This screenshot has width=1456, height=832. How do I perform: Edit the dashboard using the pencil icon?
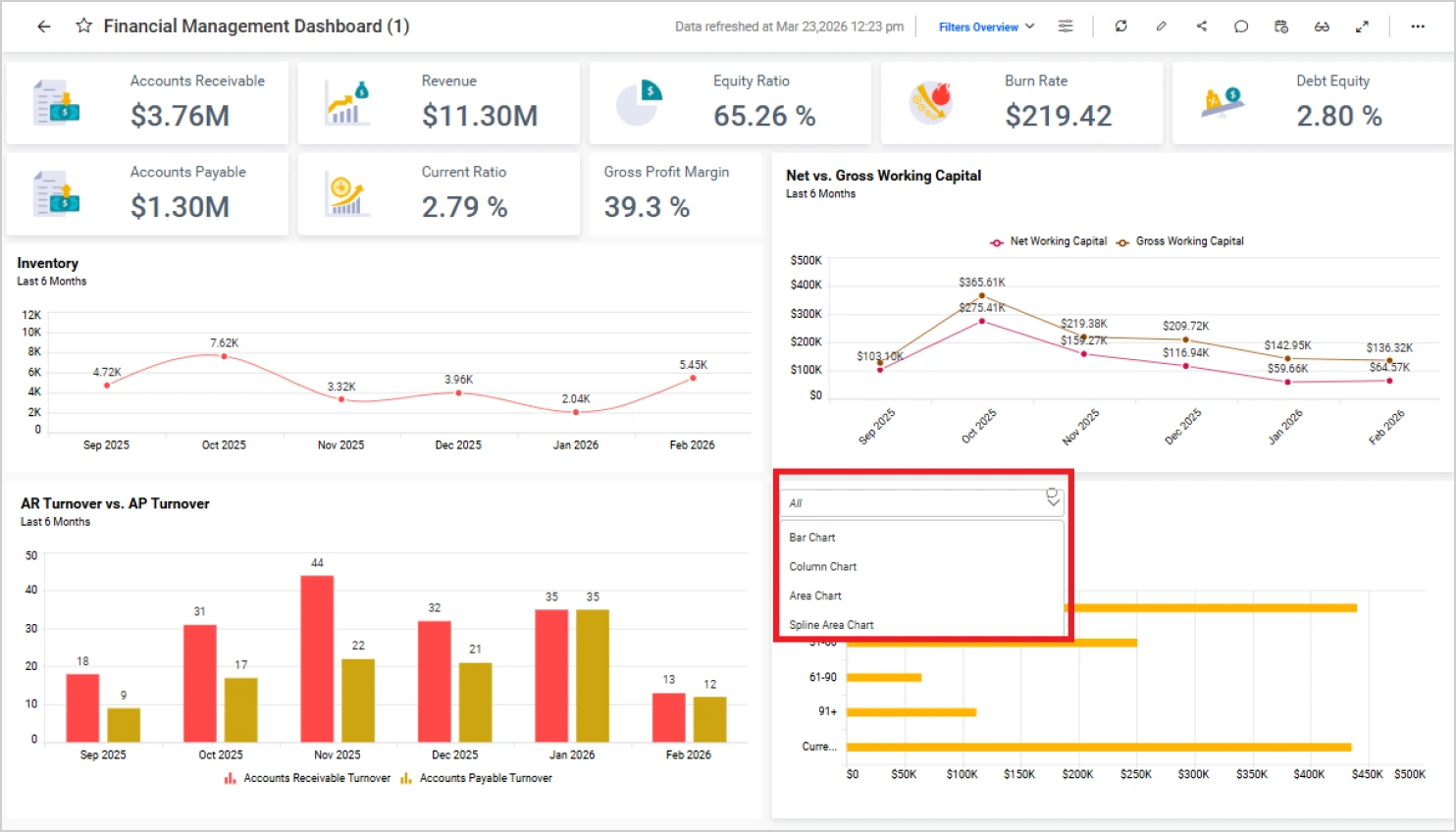click(1161, 26)
